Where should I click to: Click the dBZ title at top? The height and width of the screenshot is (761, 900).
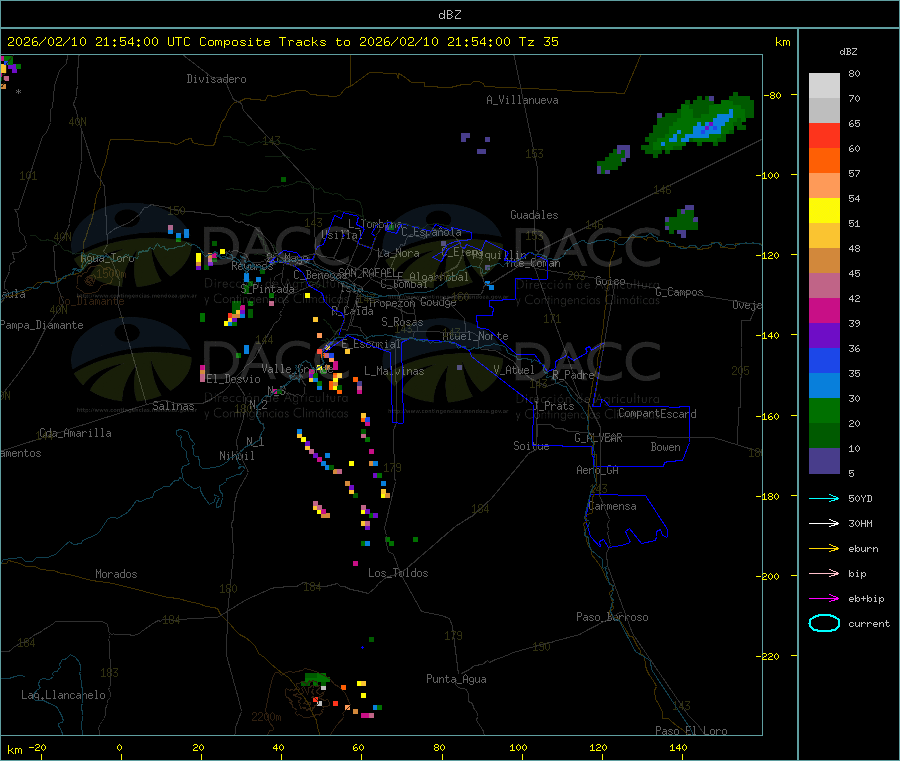tap(449, 15)
